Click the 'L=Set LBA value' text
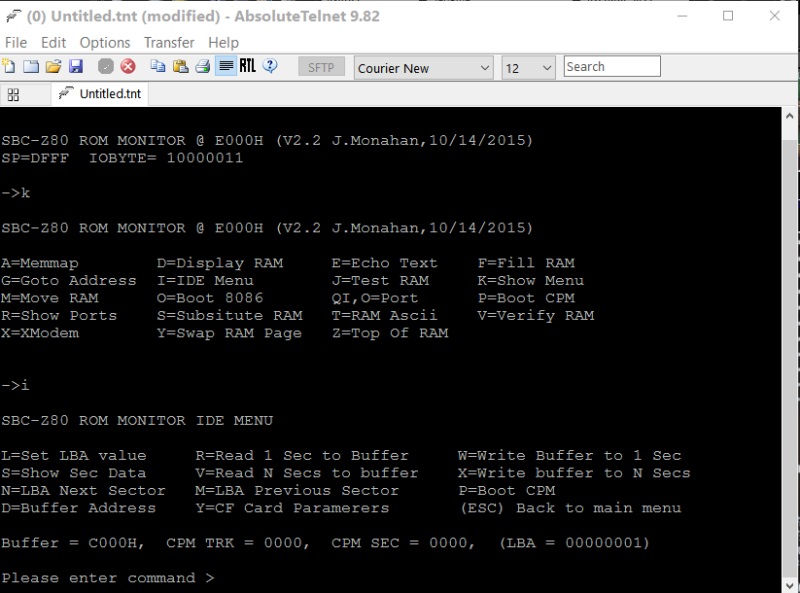This screenshot has width=800, height=593. coord(73,456)
